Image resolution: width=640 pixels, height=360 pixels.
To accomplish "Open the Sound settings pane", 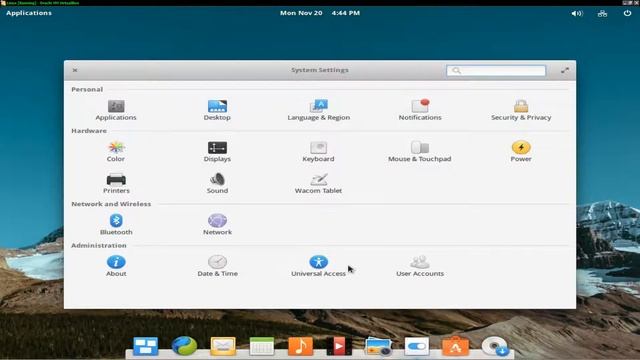I will click(x=217, y=184).
